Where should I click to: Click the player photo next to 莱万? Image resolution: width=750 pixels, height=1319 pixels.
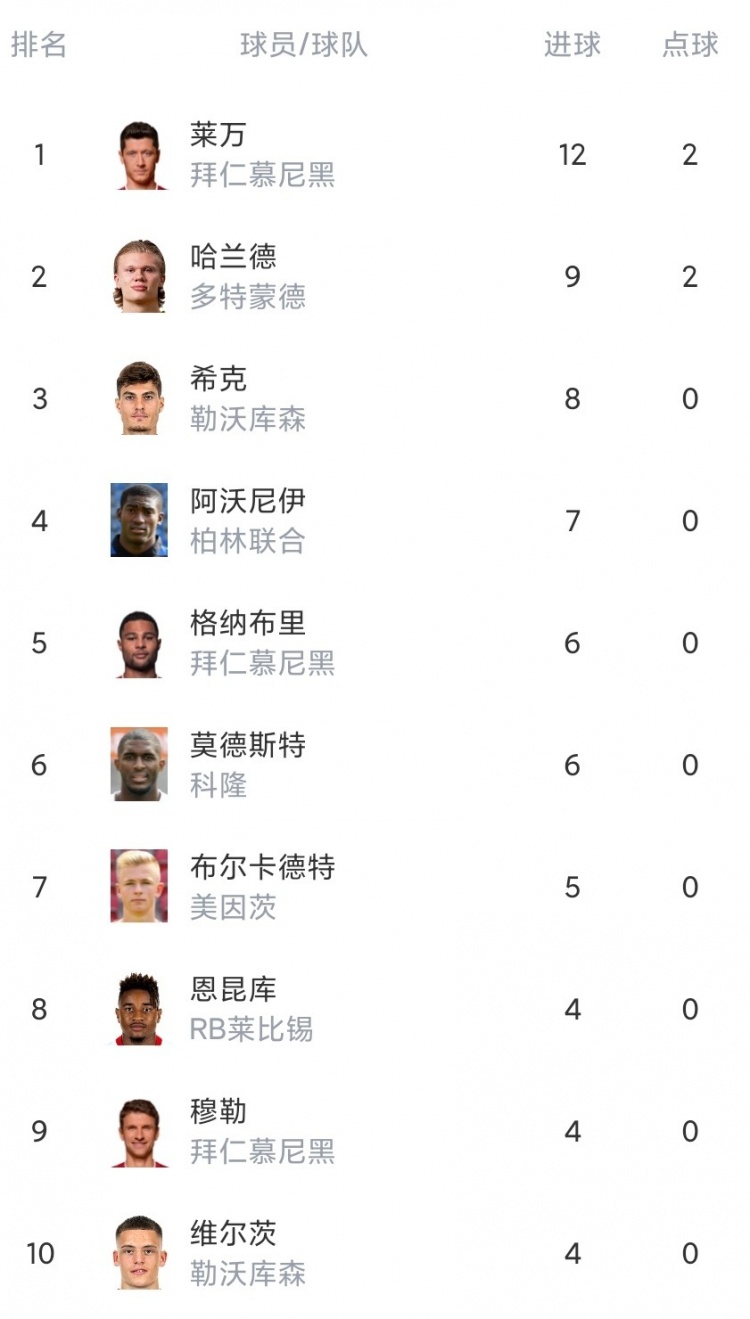coord(139,155)
